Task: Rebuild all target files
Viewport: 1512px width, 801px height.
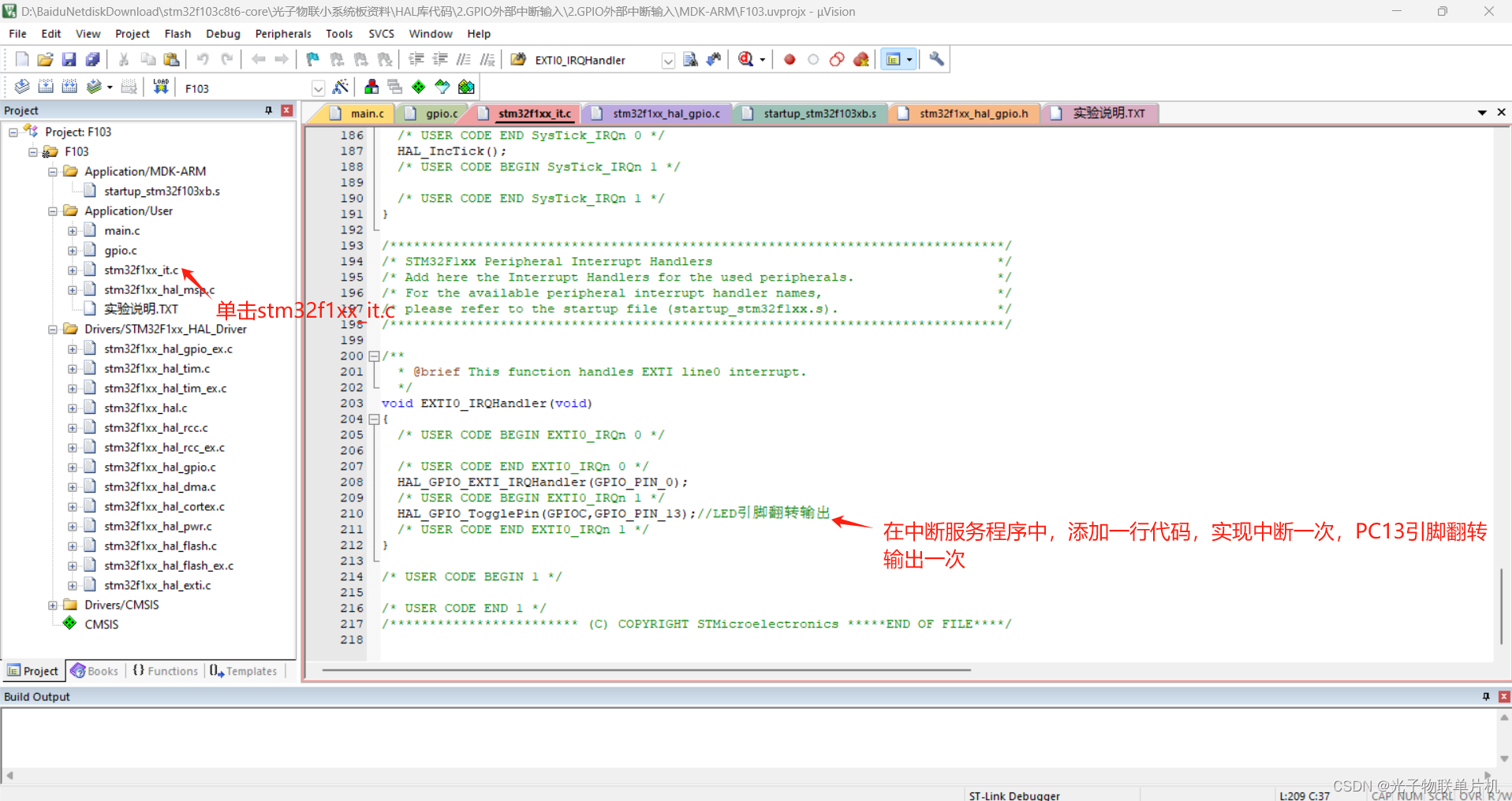Action: [x=69, y=87]
